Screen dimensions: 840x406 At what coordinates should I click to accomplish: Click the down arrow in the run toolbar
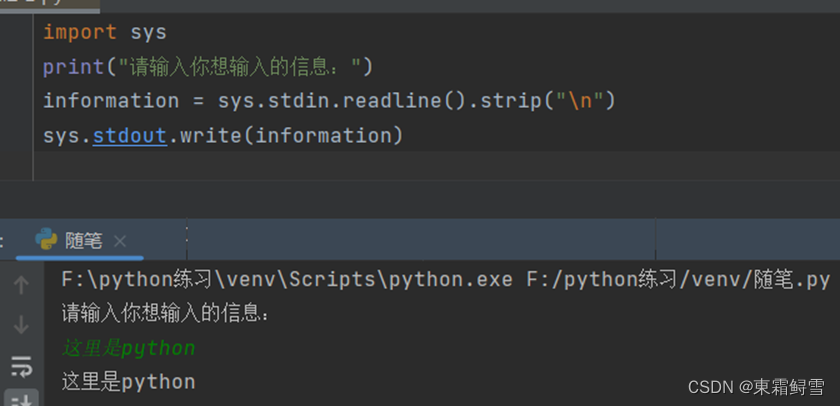(21, 325)
